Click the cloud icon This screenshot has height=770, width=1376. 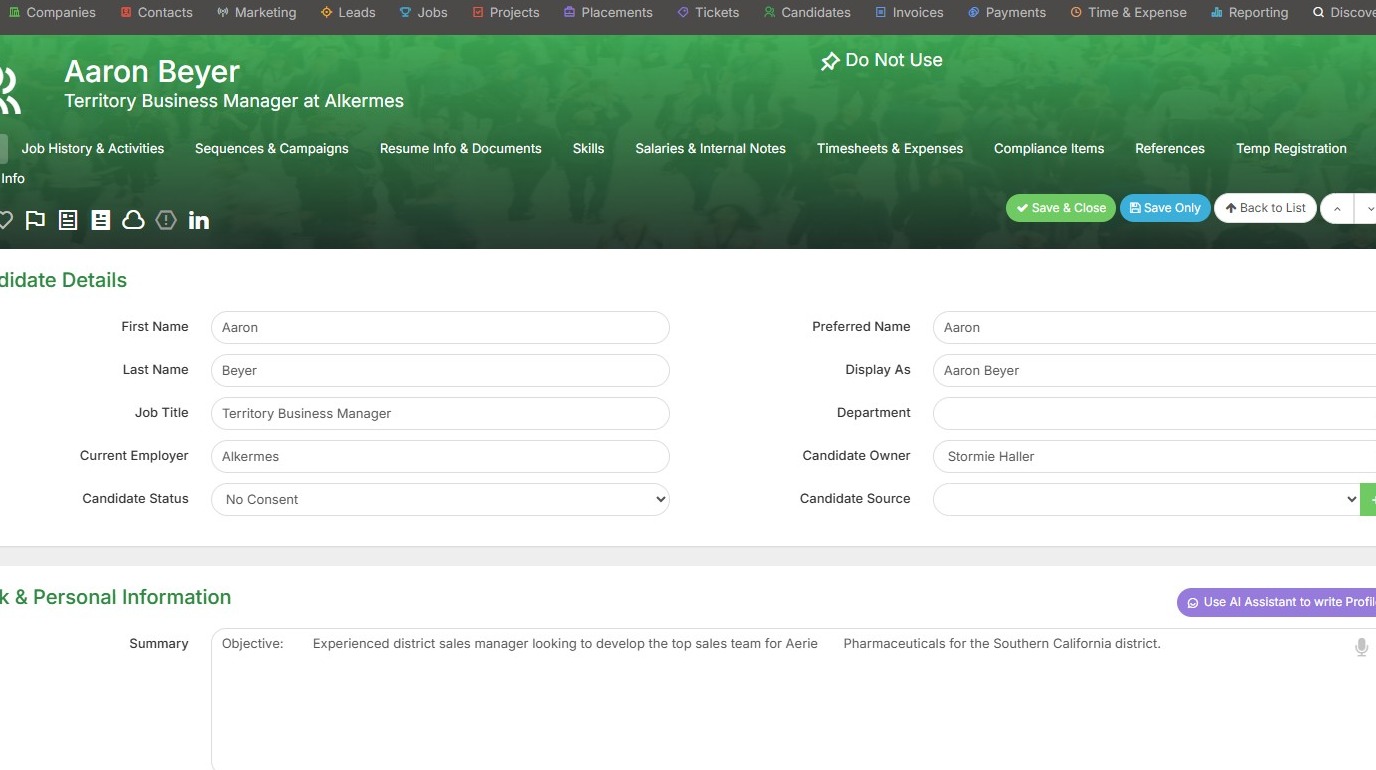(x=133, y=220)
